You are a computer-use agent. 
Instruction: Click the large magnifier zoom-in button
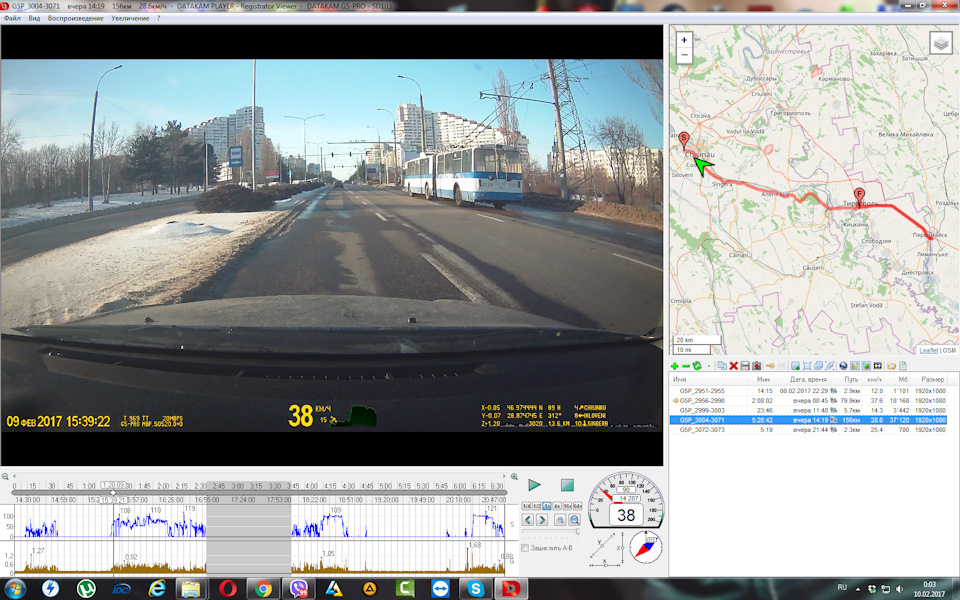574,520
